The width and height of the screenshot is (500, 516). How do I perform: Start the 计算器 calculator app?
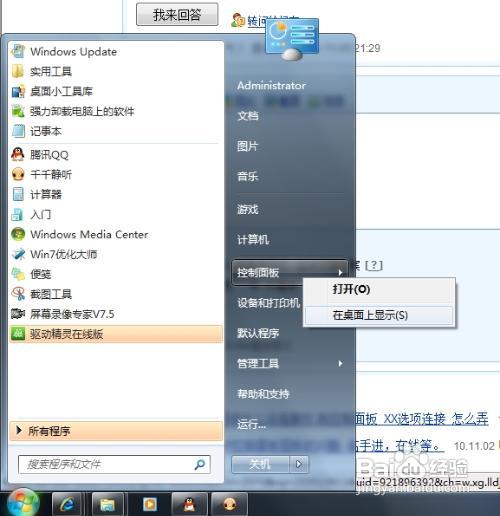(x=116, y=194)
